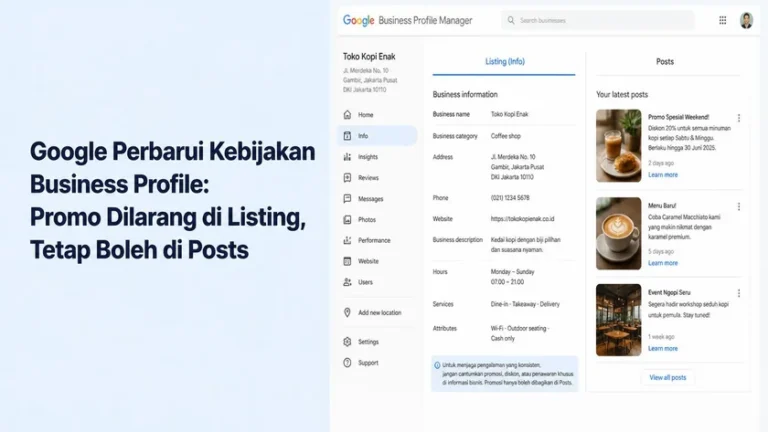Switch to the Posts tab
The image size is (768, 432).
click(x=665, y=62)
